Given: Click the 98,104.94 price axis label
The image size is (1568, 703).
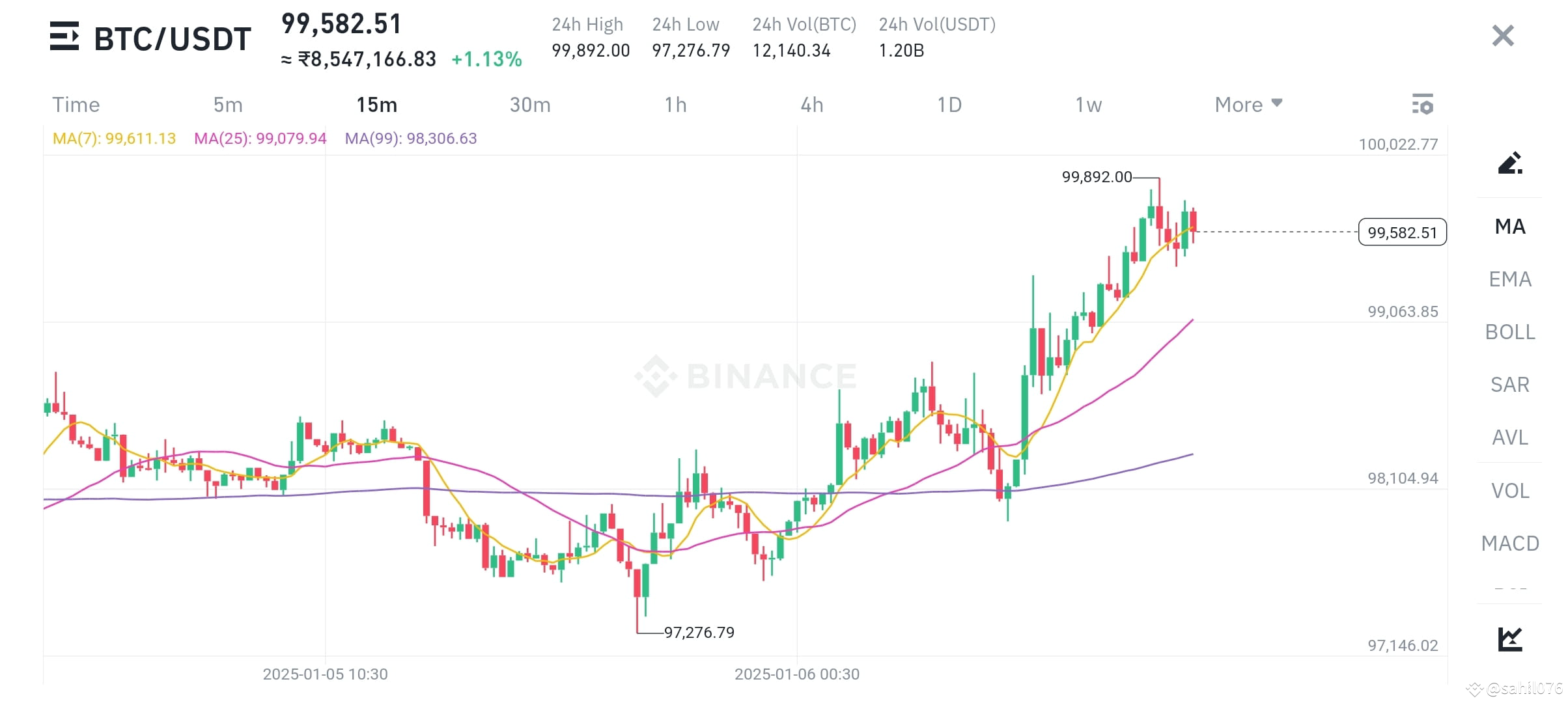Looking at the screenshot, I should tap(1403, 478).
